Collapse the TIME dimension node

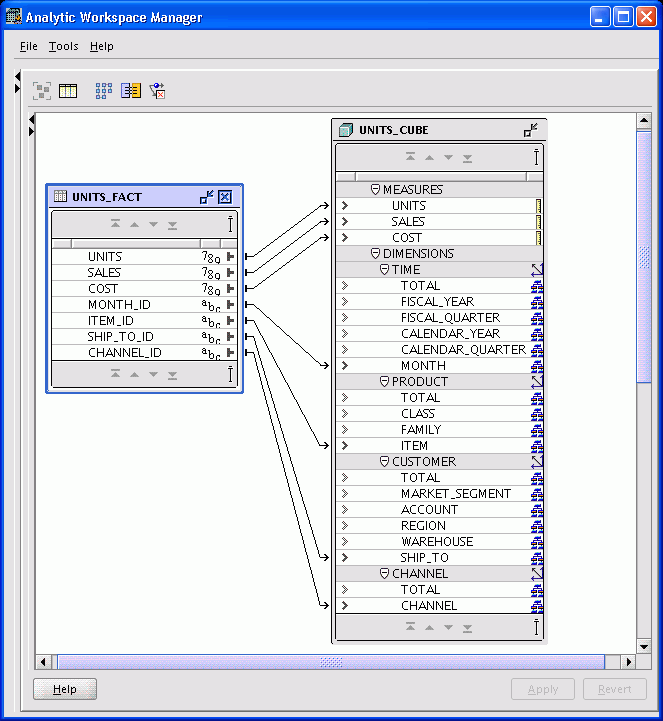pos(384,269)
